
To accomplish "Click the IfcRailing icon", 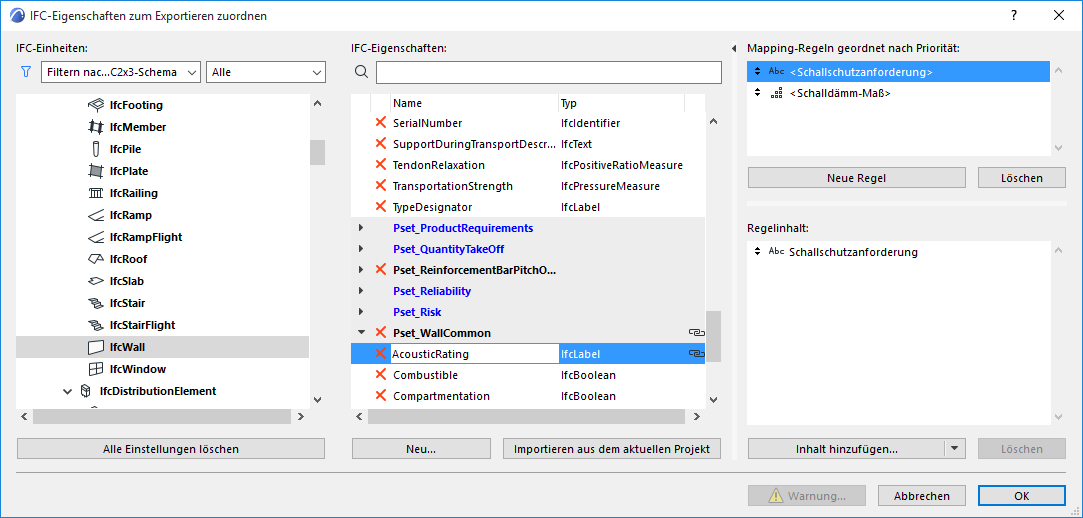I will coord(95,193).
